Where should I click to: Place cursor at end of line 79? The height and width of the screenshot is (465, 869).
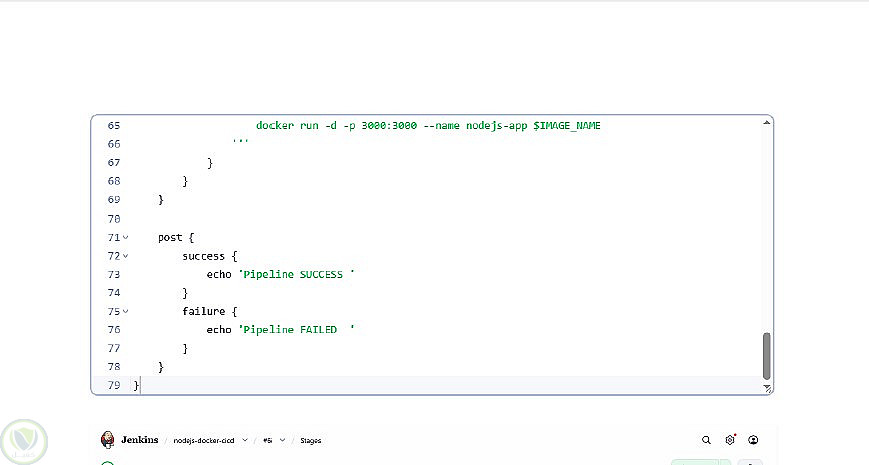(141, 385)
